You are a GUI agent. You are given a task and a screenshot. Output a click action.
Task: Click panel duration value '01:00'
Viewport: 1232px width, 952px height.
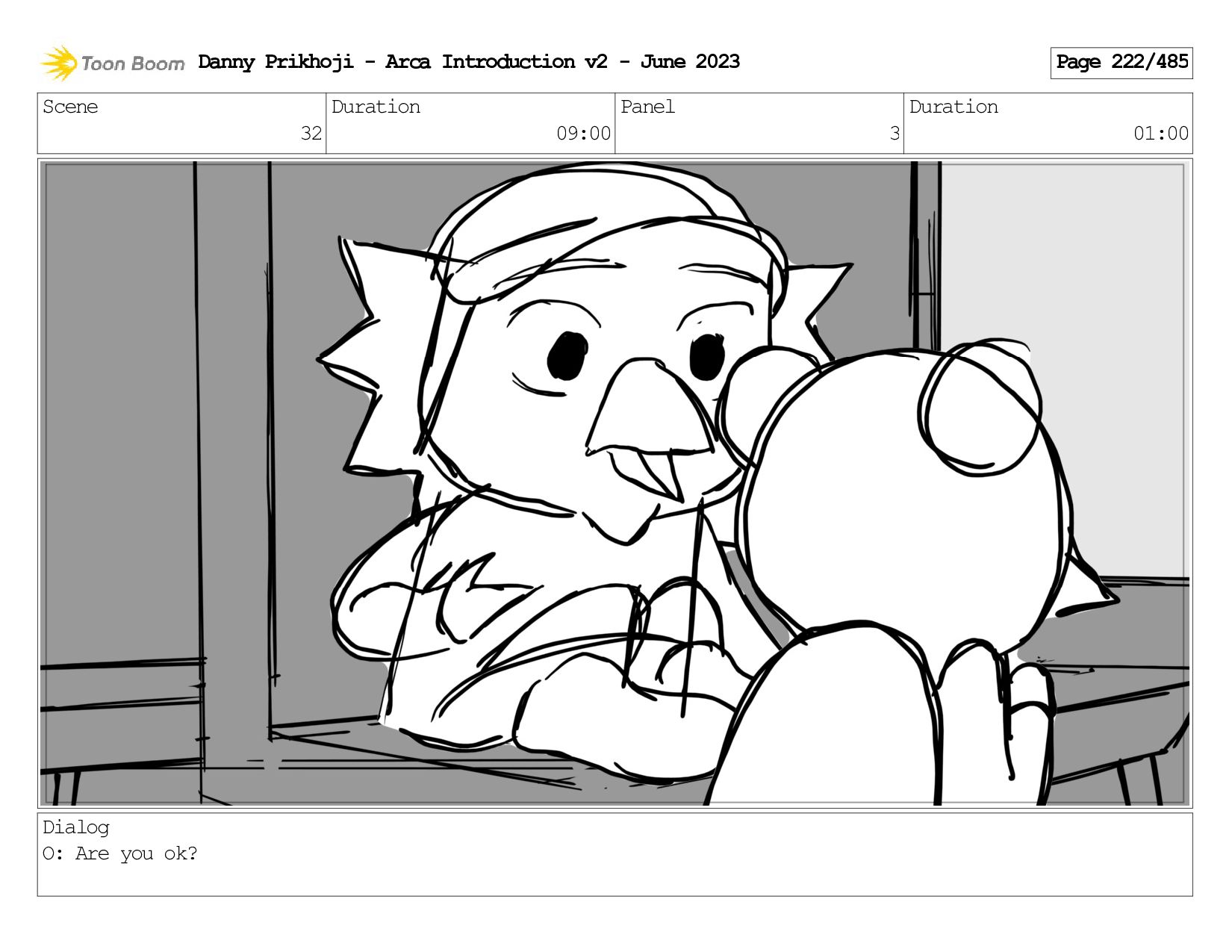(1161, 134)
